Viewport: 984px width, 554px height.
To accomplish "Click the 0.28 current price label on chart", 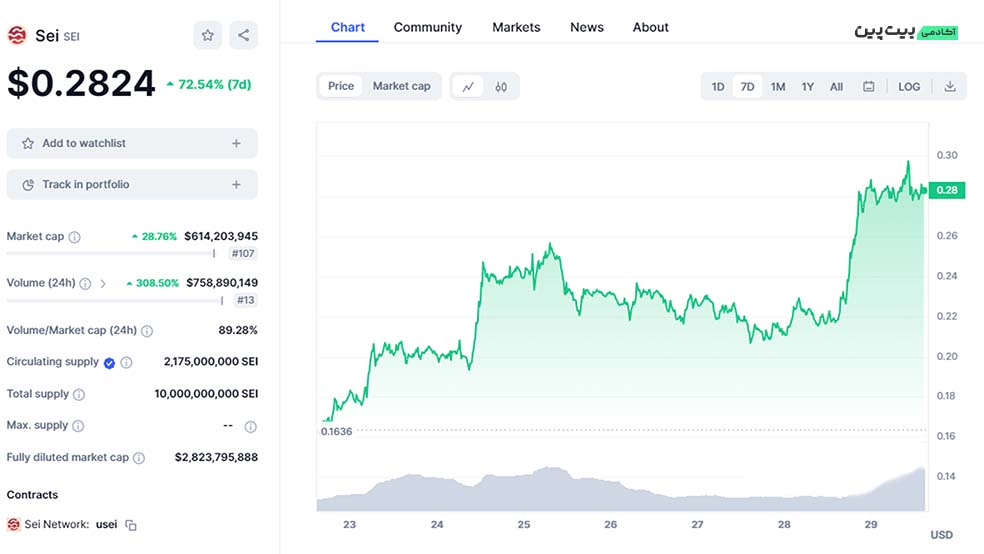I will [946, 190].
